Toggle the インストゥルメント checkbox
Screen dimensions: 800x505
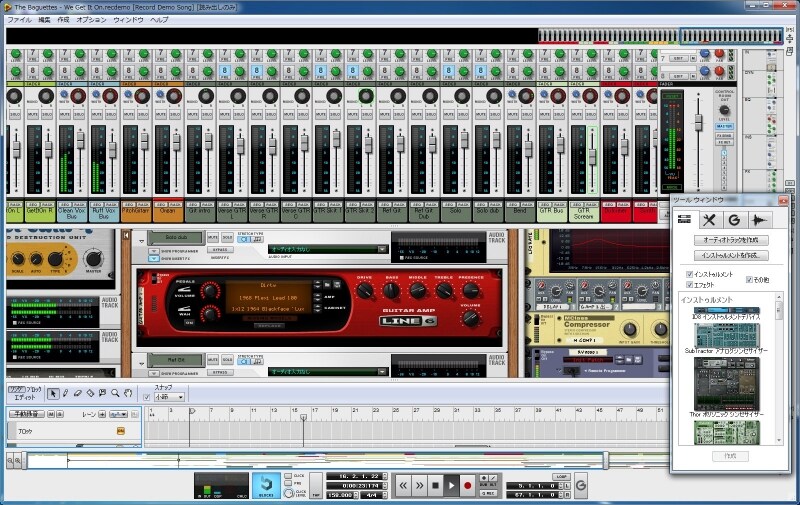coord(688,274)
